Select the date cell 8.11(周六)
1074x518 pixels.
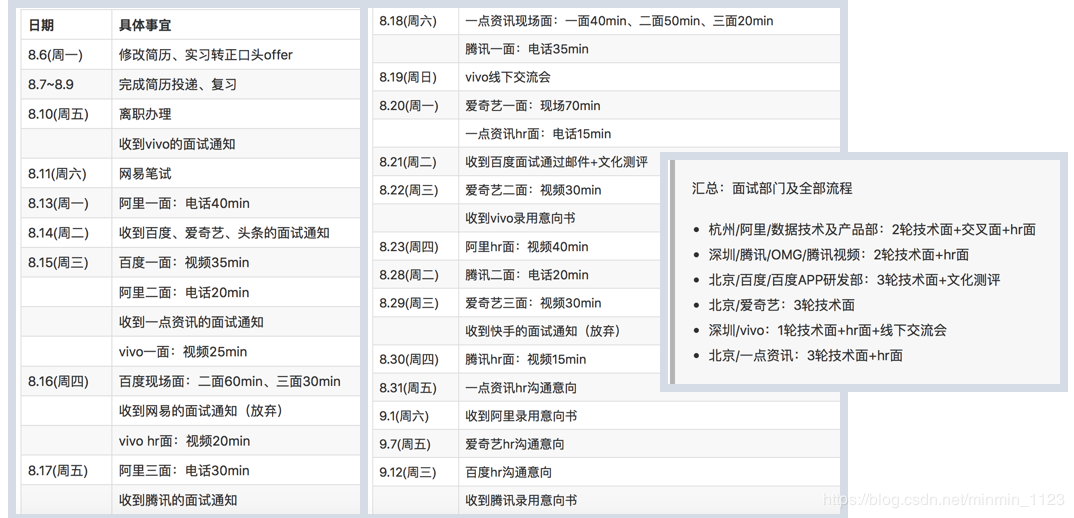(66, 173)
